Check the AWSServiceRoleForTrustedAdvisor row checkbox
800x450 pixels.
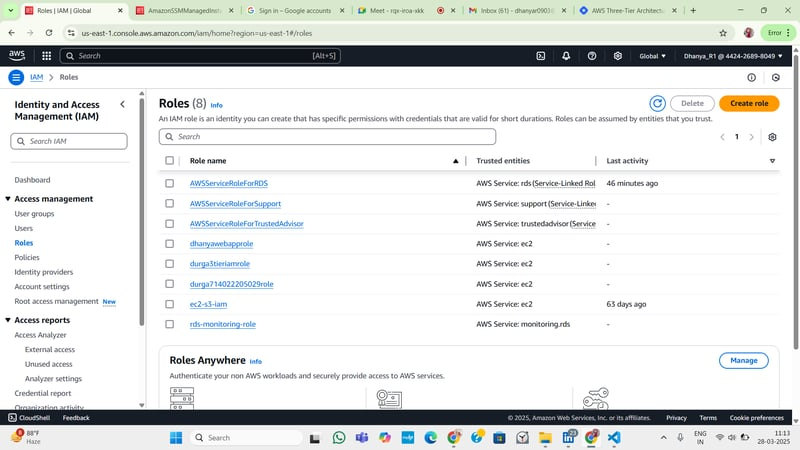pos(169,223)
